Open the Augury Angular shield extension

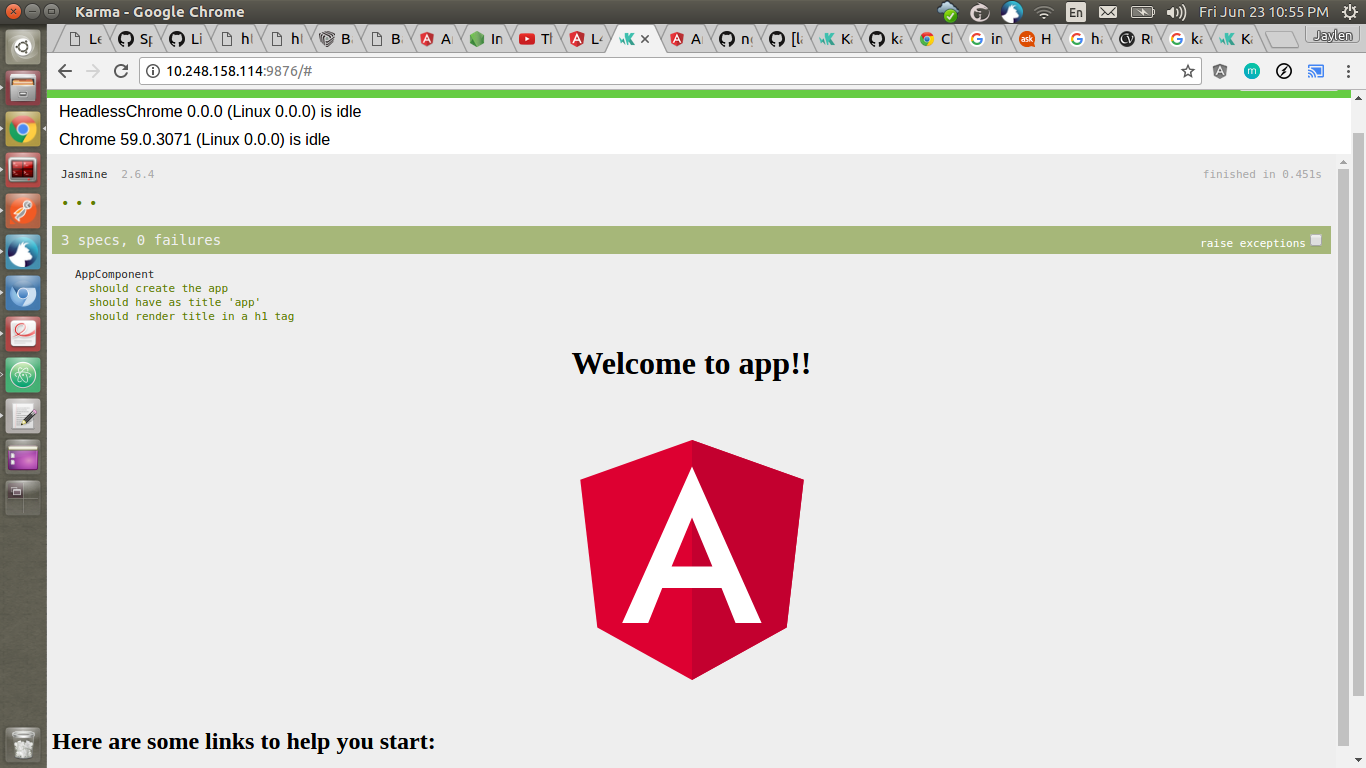pyautogui.click(x=1220, y=71)
